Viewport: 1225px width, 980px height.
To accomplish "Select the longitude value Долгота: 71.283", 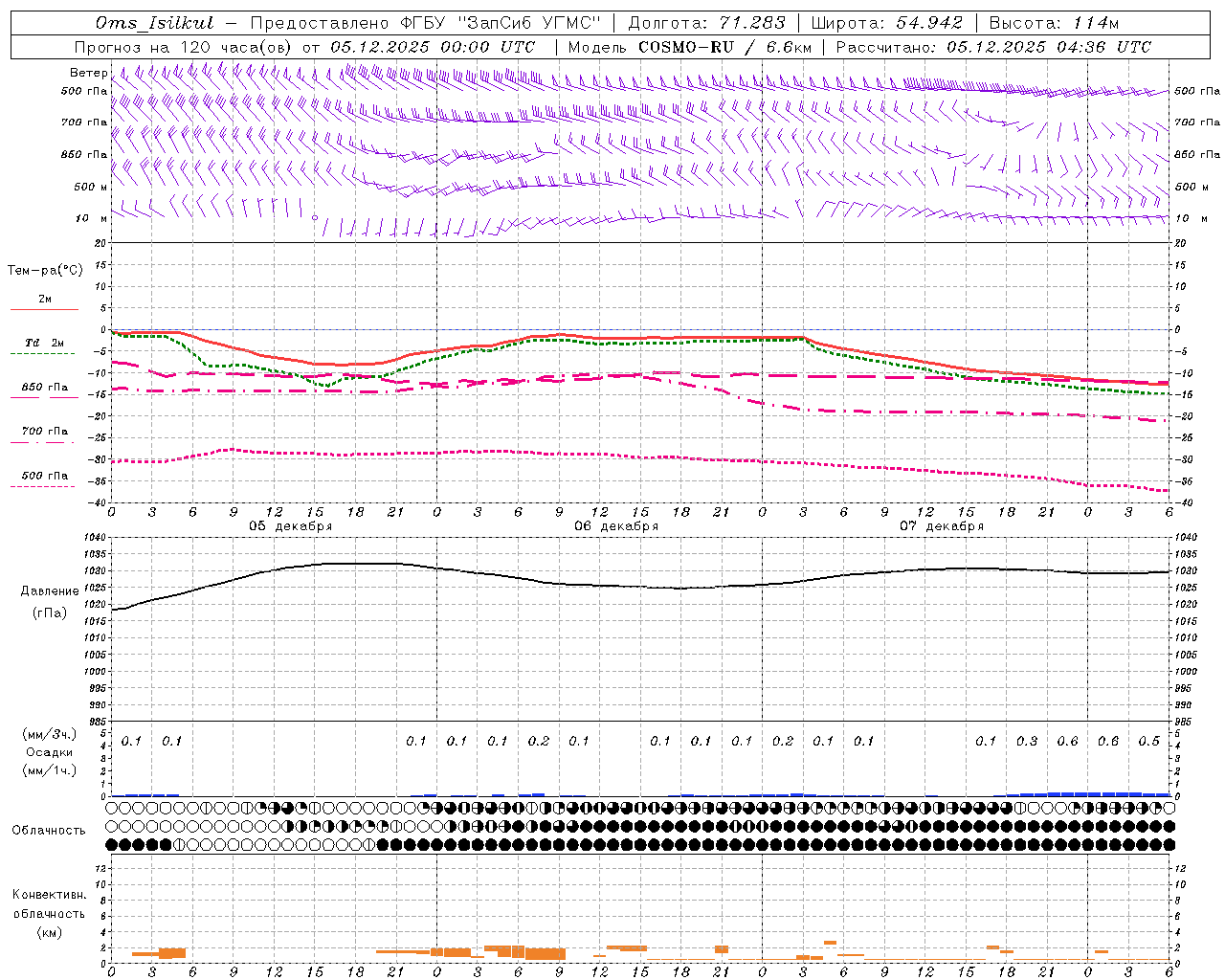I will 706,23.
